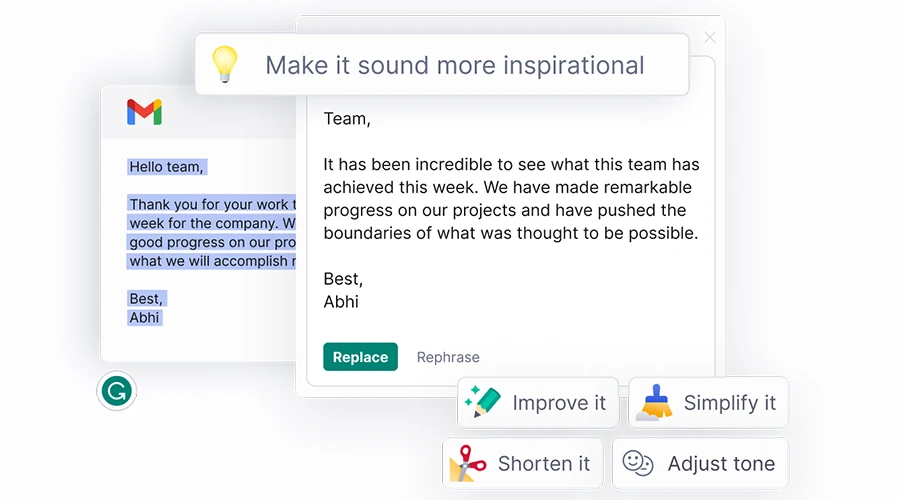The width and height of the screenshot is (900, 500).
Task: Close the Grammarly suggestion panel
Action: (x=710, y=37)
